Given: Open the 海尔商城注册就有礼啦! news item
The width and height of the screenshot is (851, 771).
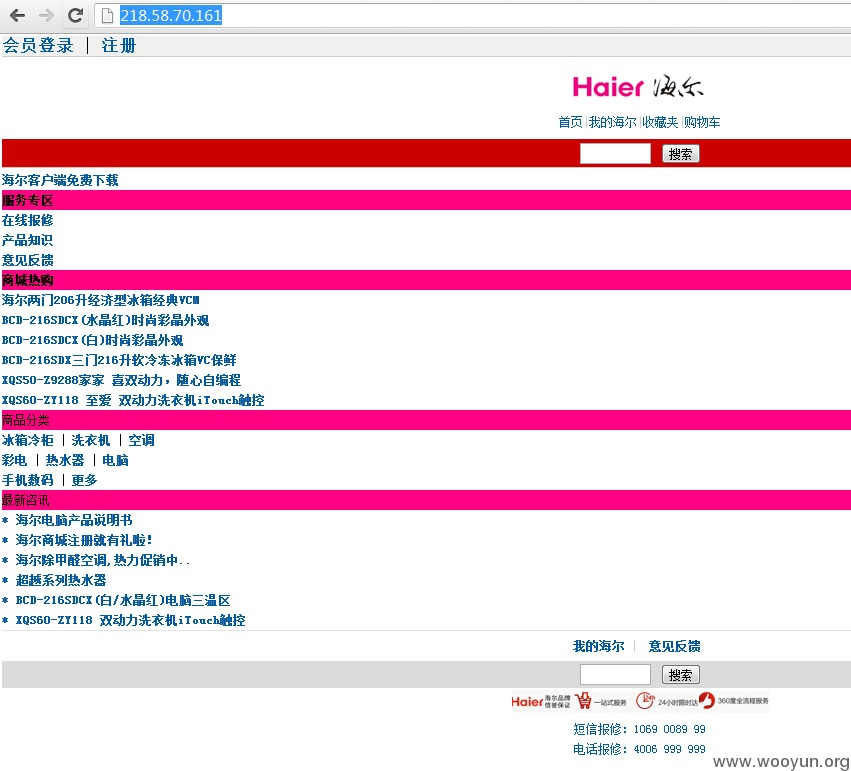Looking at the screenshot, I should click(84, 540).
